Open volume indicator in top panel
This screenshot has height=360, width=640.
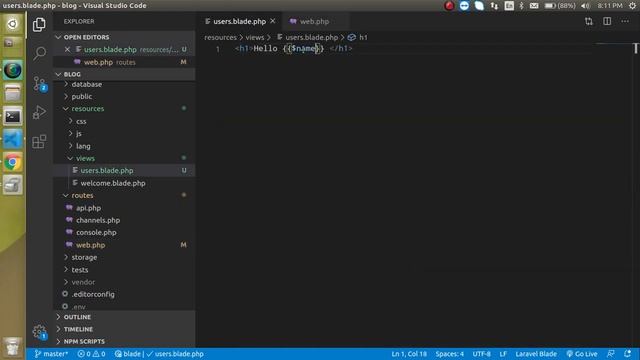pos(585,6)
